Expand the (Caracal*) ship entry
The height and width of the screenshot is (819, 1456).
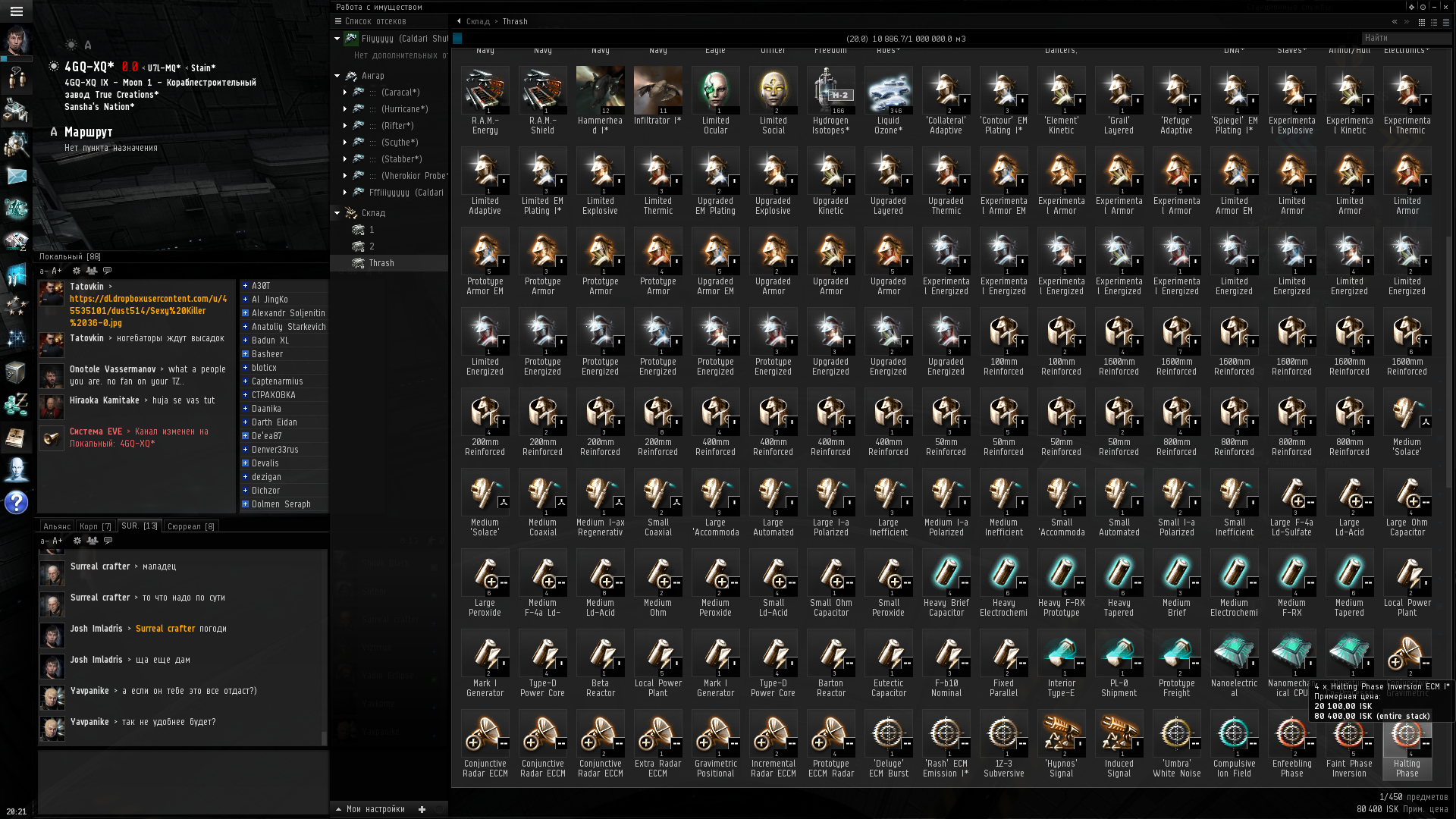345,93
